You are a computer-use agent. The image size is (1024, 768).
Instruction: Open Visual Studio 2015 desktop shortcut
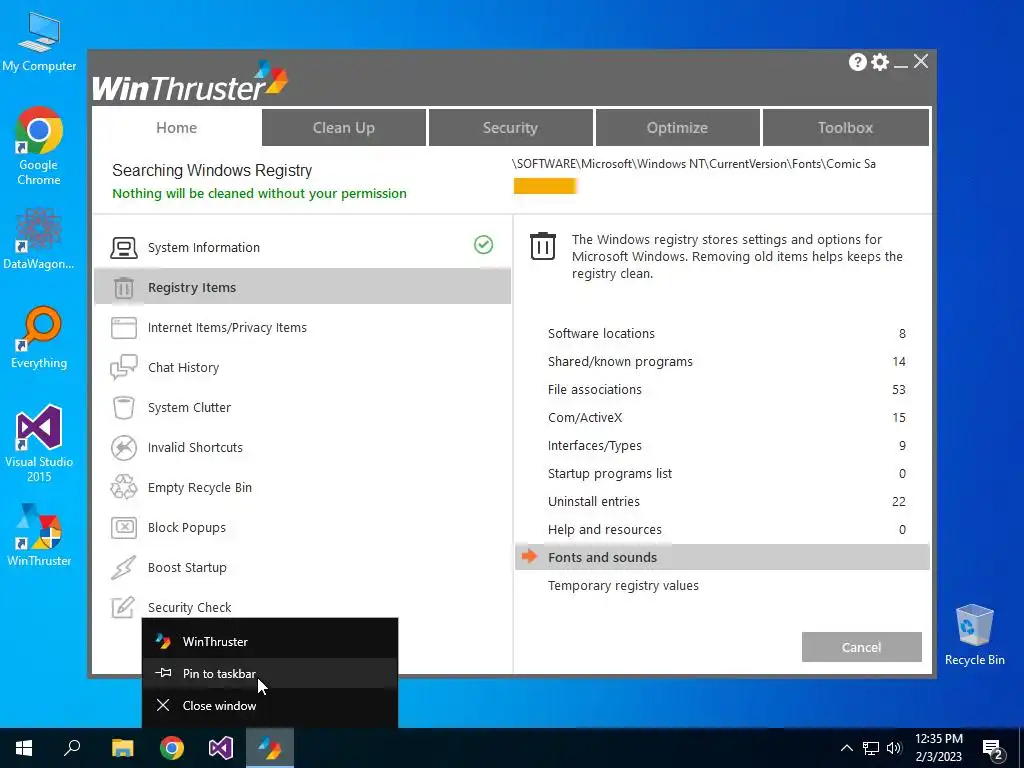[39, 443]
